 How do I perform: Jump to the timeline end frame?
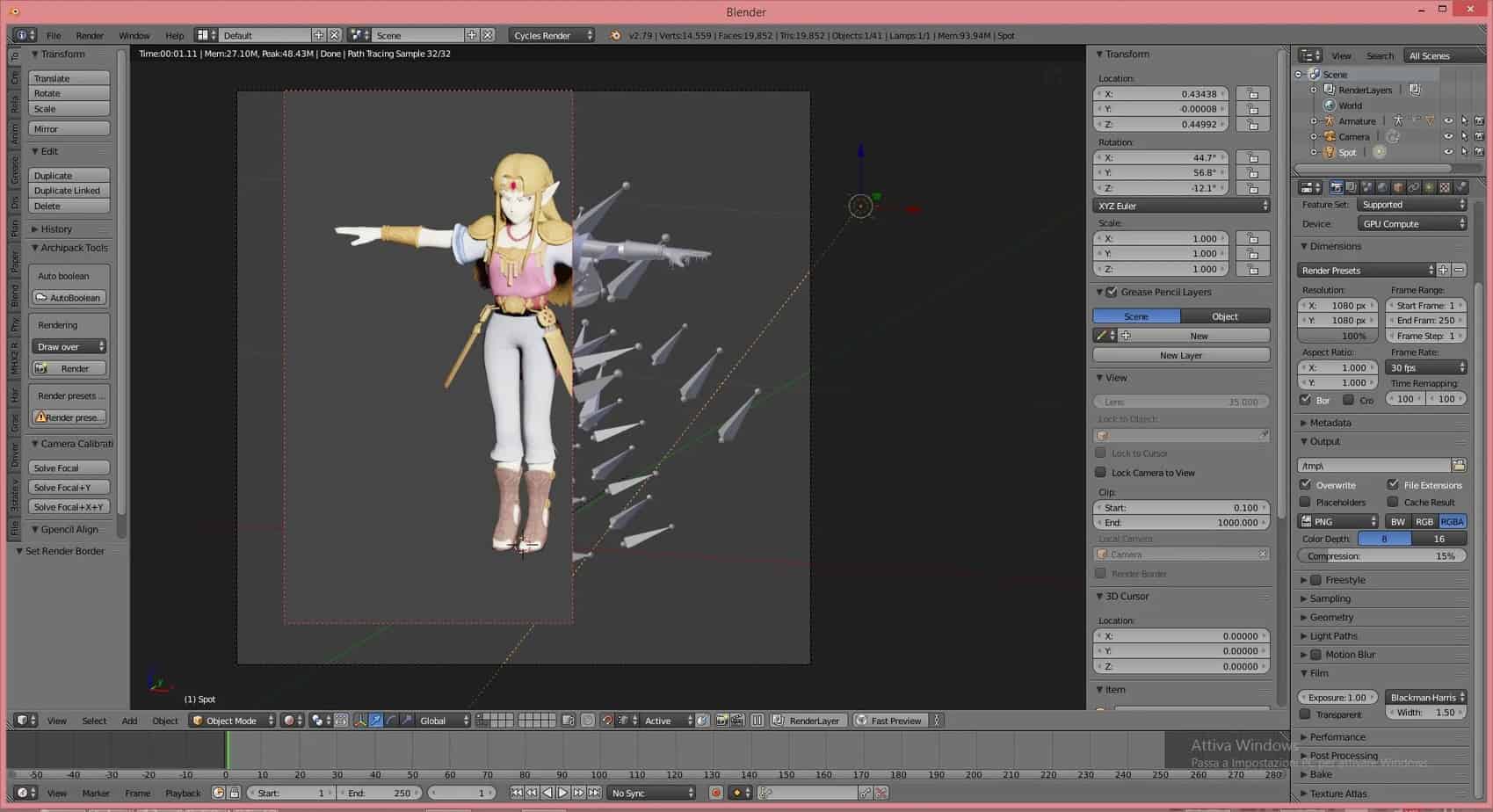pyautogui.click(x=595, y=793)
